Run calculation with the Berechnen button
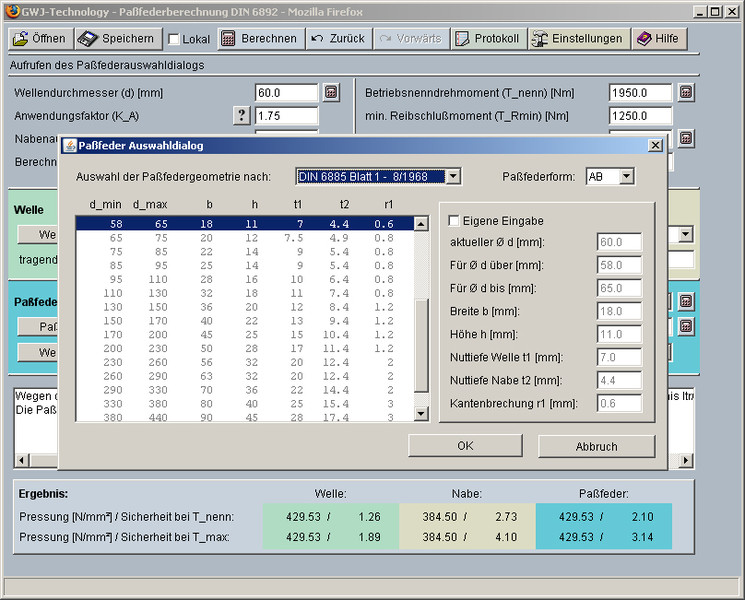Screen dimensions: 745x600 click(258, 39)
